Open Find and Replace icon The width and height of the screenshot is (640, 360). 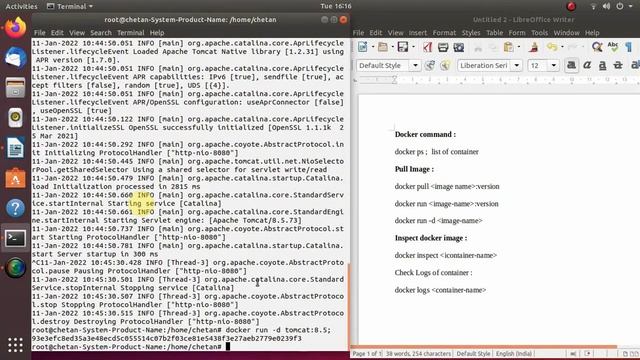[597, 47]
